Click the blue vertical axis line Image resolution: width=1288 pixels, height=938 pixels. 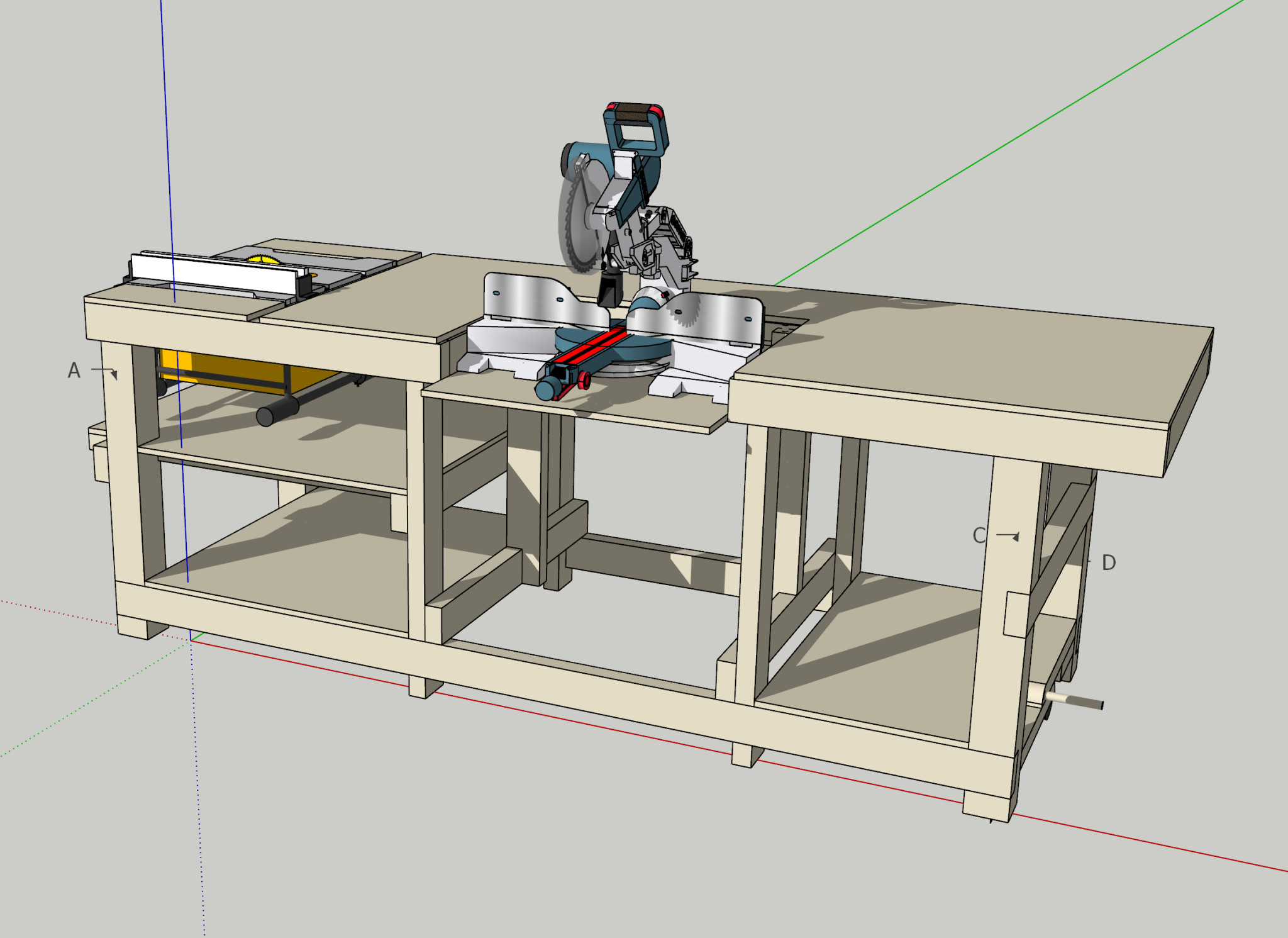click(x=165, y=126)
